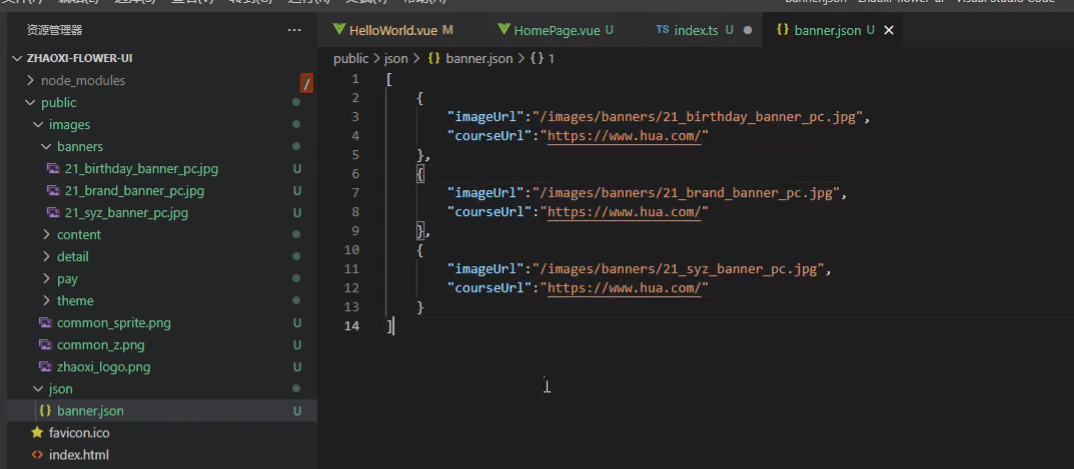
Task: Click the syz banner path string on line 11
Action: pyautogui.click(x=678, y=269)
